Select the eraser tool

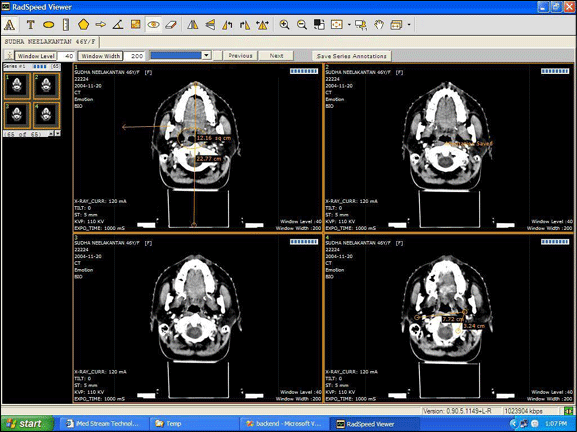tap(171, 25)
